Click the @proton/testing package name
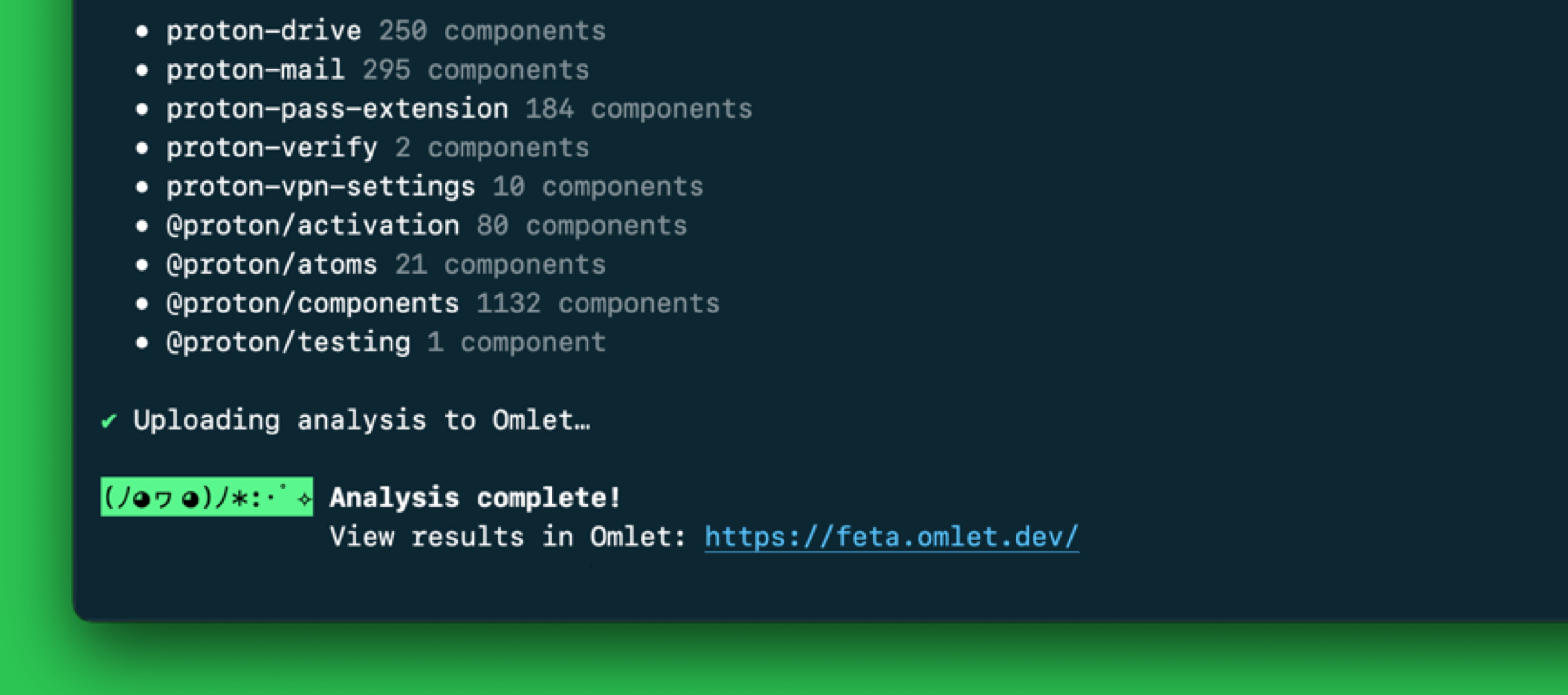1568x695 pixels. click(x=288, y=342)
